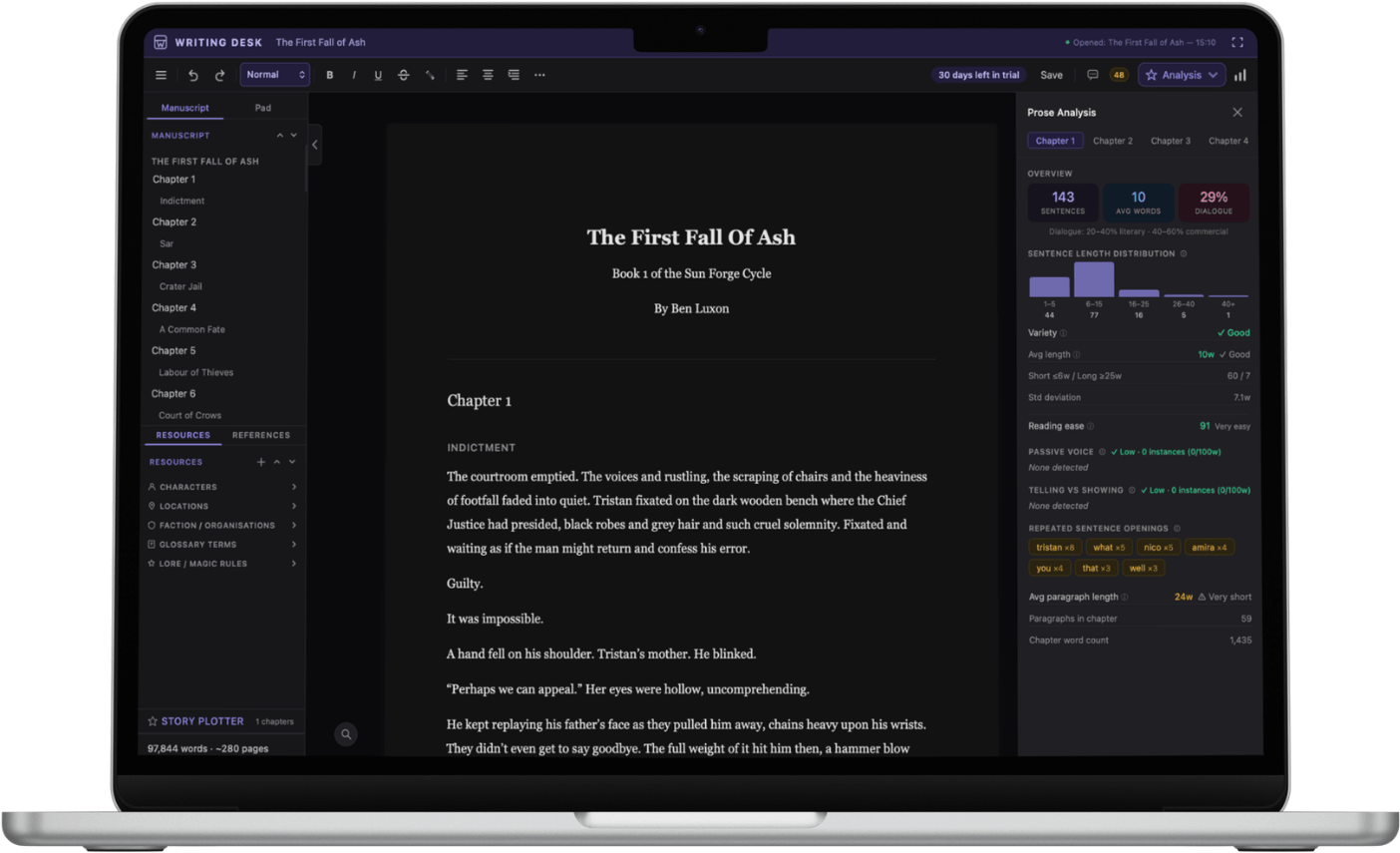Click the 30 days left in trial badge
The height and width of the screenshot is (853, 1400).
(x=979, y=75)
